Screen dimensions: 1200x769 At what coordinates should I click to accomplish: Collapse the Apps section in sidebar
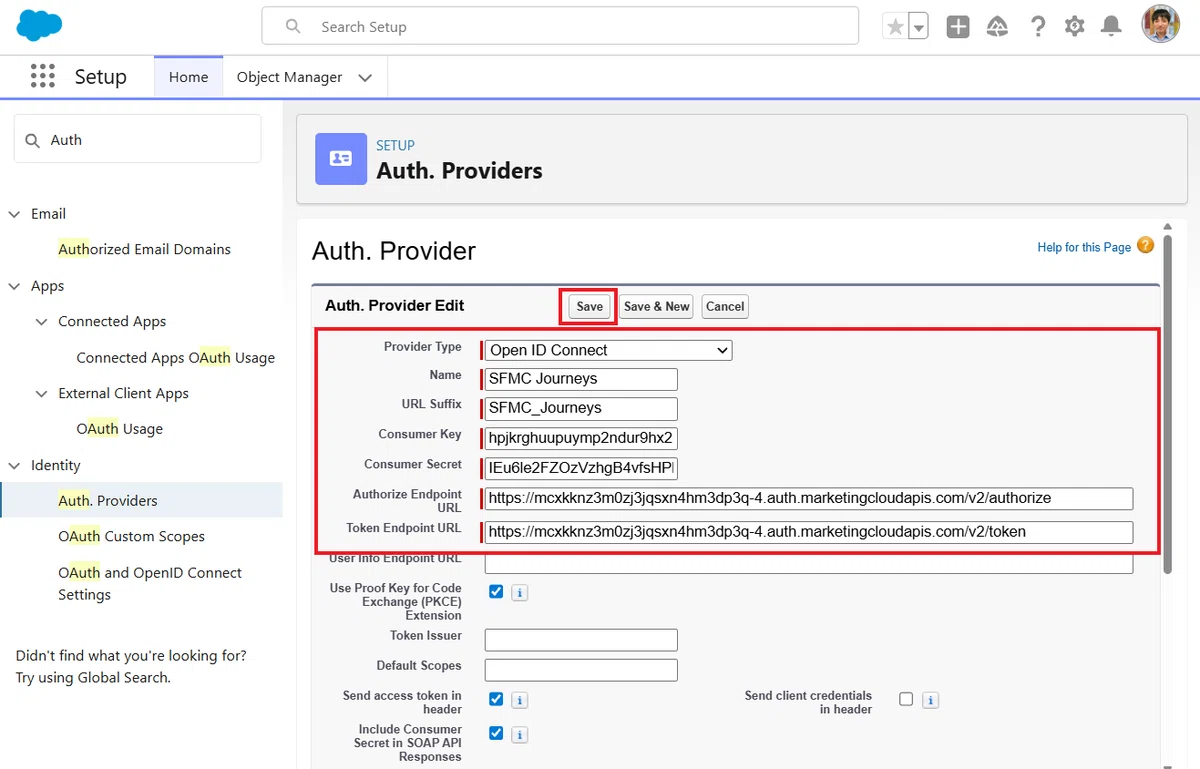pyautogui.click(x=14, y=286)
